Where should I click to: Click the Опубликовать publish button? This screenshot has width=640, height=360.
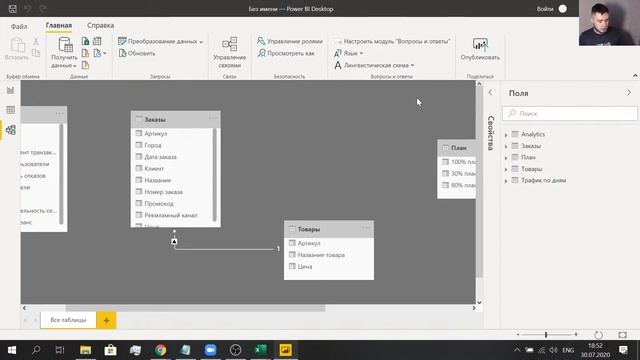pos(480,49)
